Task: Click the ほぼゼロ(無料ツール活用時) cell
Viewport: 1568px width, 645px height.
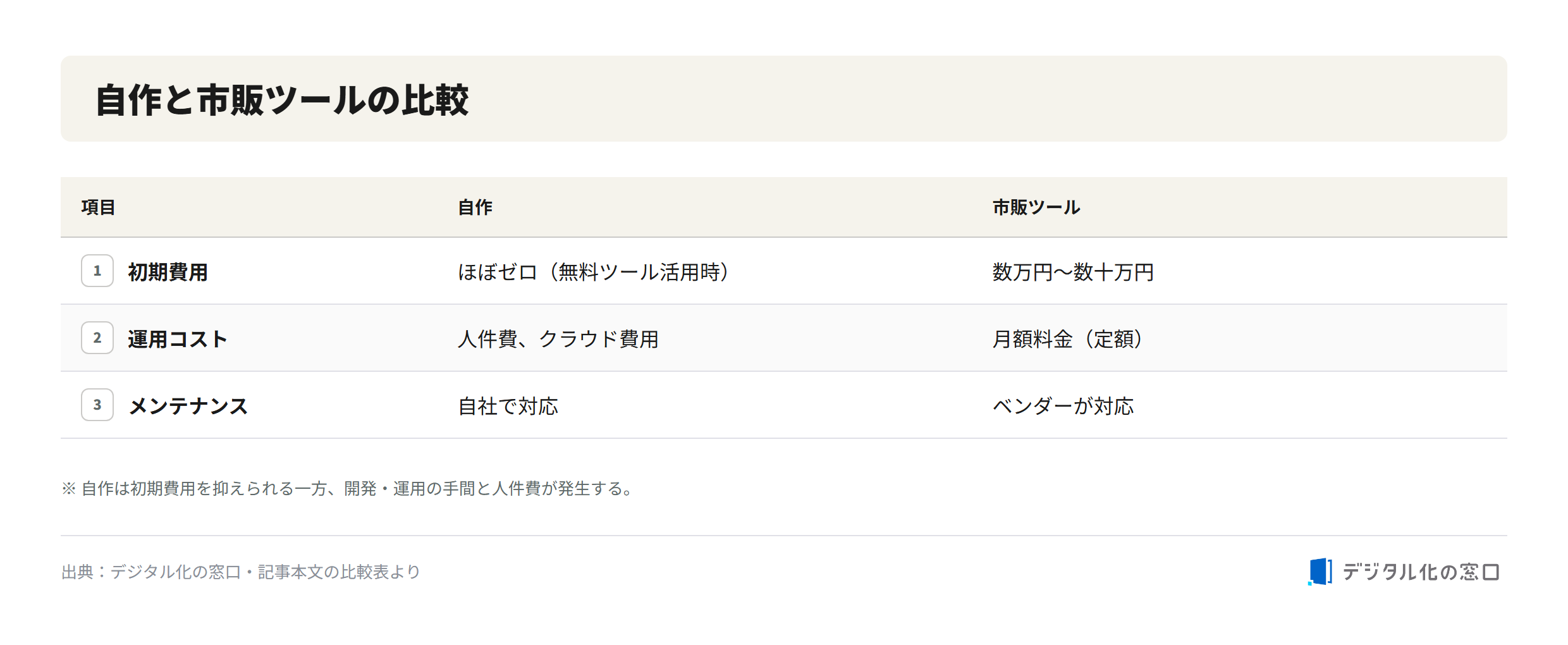Action: click(x=594, y=272)
